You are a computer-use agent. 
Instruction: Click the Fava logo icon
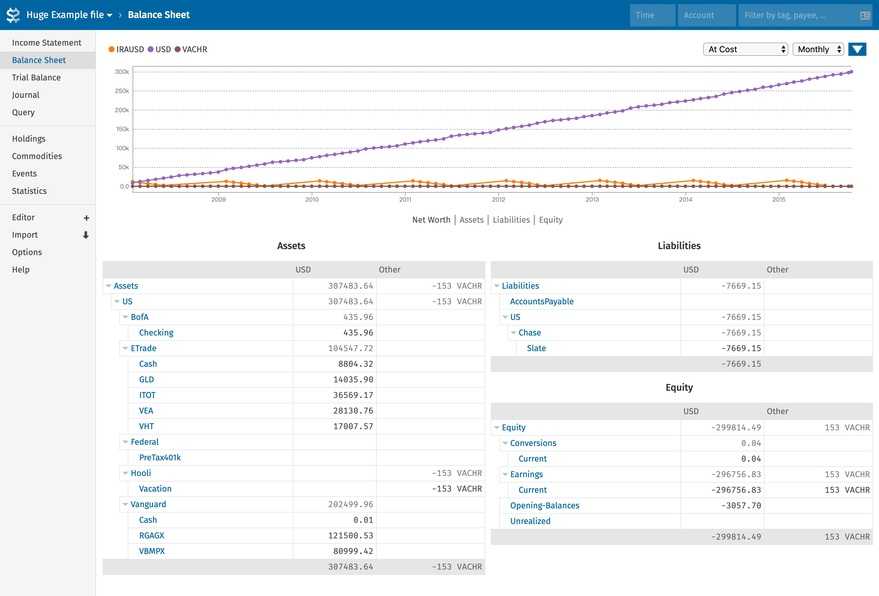pyautogui.click(x=13, y=15)
